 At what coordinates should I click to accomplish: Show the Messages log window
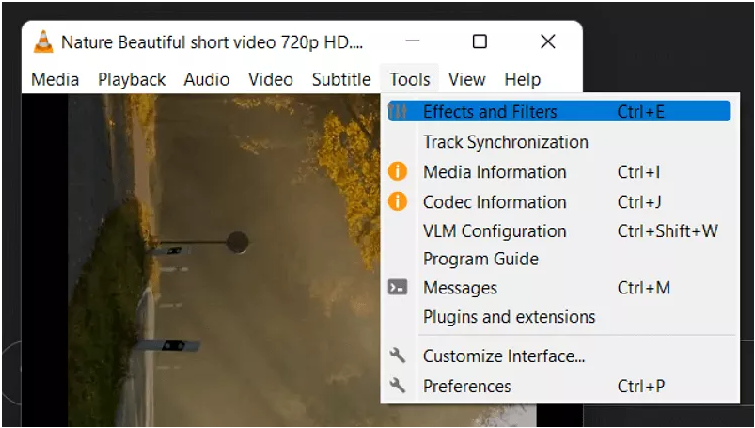(560, 288)
